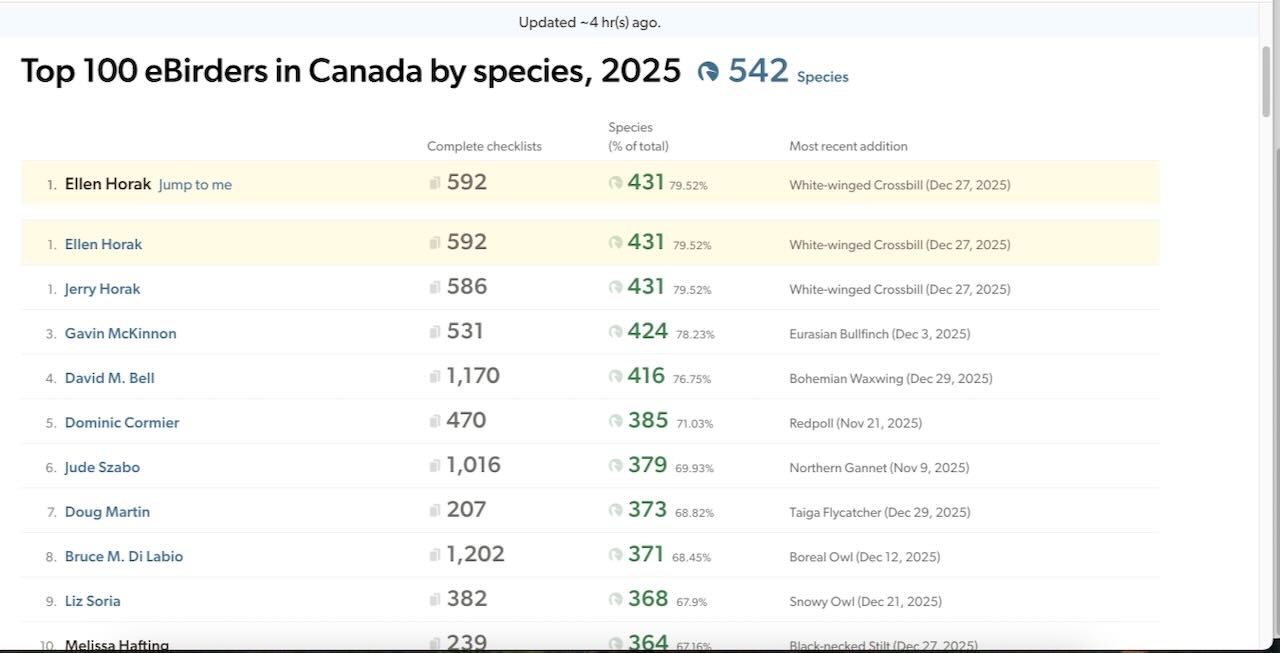Click the Species (% of total) column header

[x=638, y=137]
